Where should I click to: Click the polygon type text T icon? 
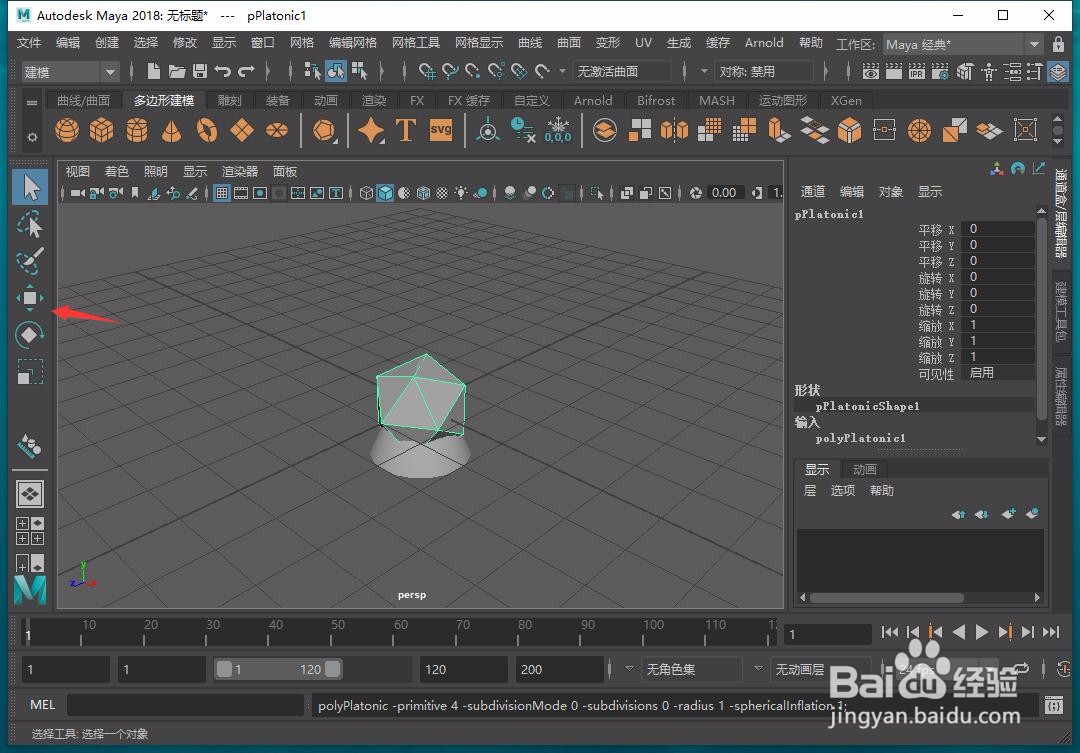[406, 130]
